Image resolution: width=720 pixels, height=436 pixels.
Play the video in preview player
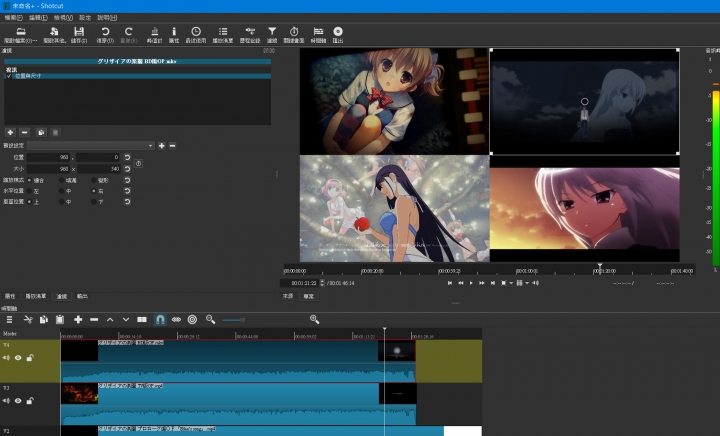tap(471, 283)
